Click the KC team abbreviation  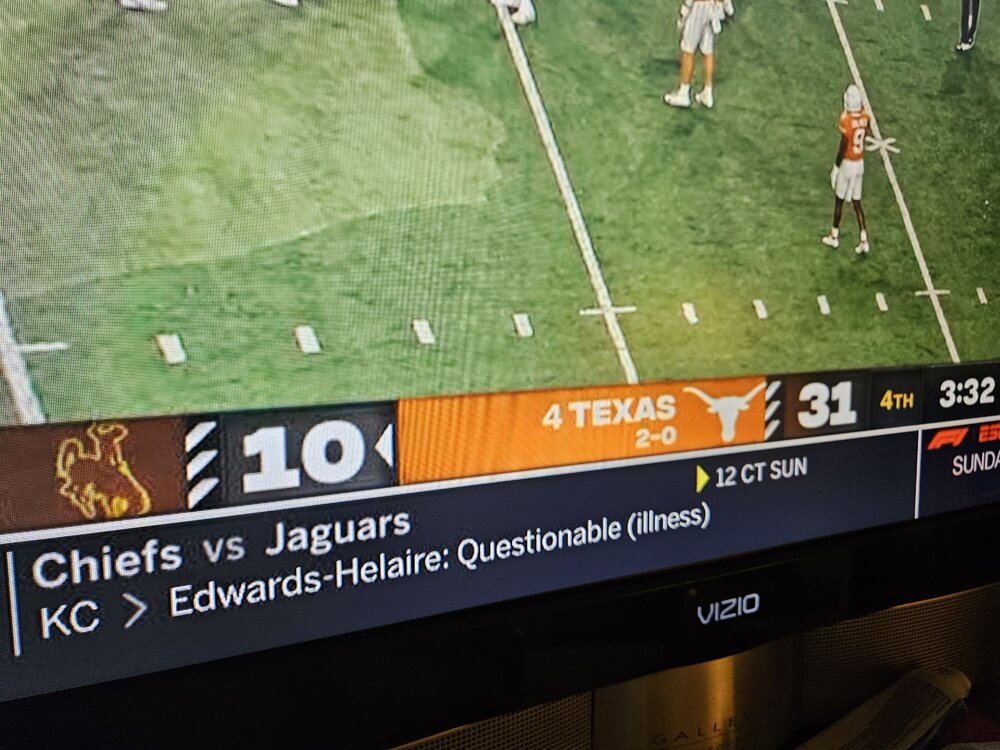[69, 619]
